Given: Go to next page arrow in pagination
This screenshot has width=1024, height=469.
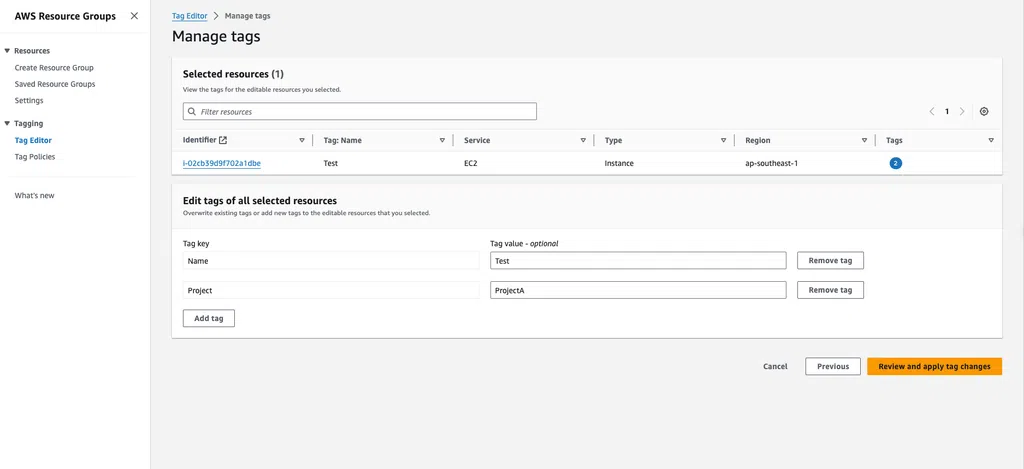Looking at the screenshot, I should tap(962, 112).
